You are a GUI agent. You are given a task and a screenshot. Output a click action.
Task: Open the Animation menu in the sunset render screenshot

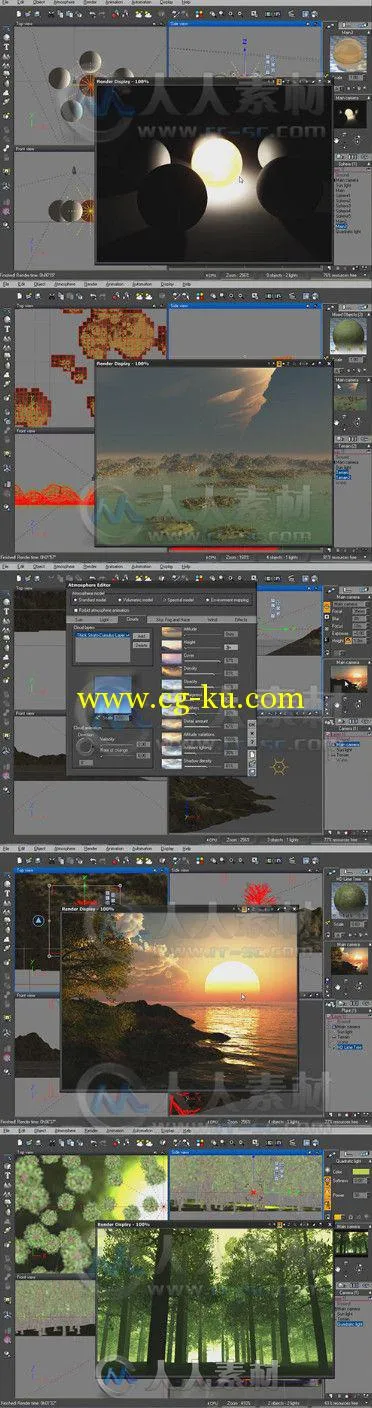pyautogui.click(x=115, y=849)
